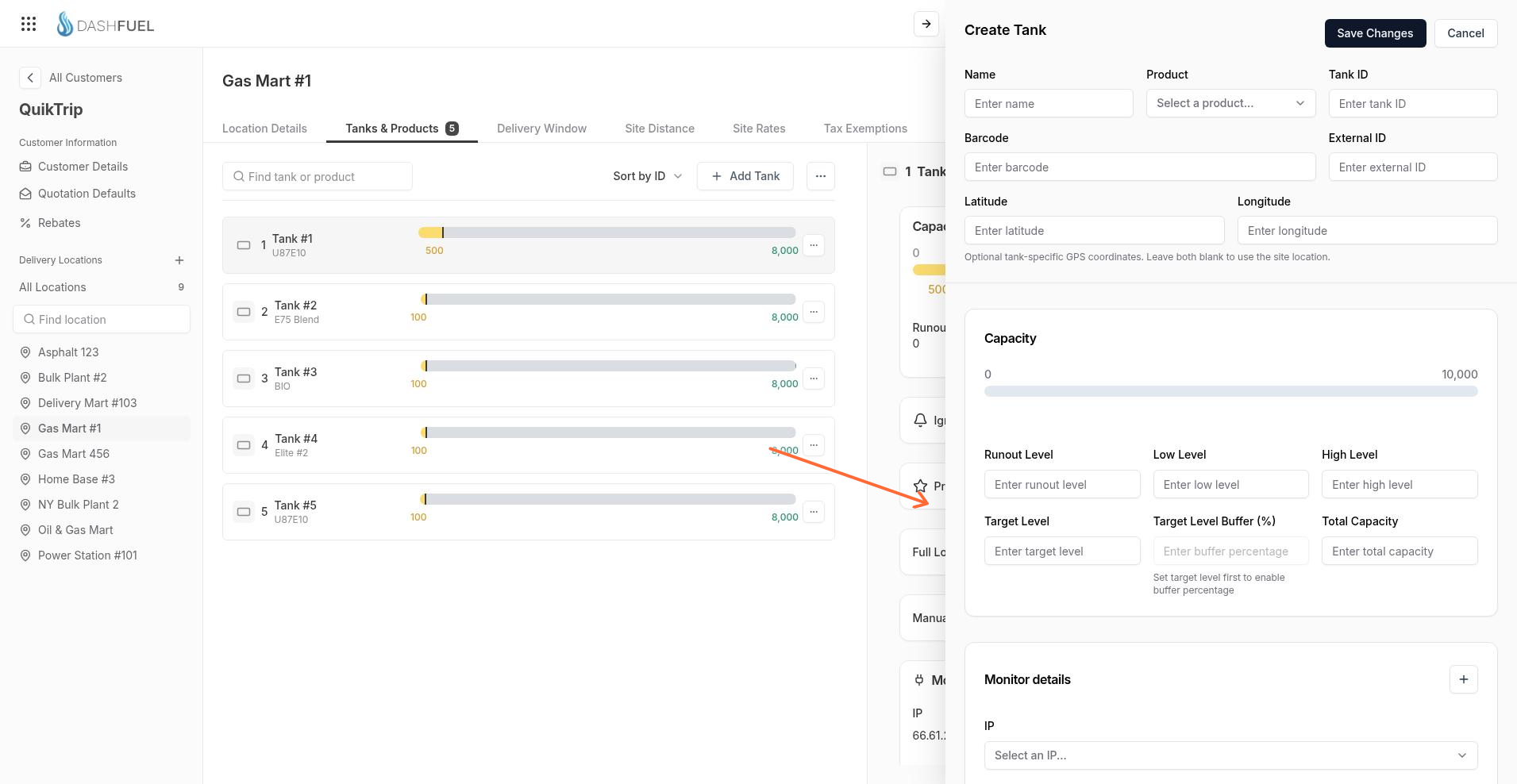Click Total Capacity field
The width and height of the screenshot is (1517, 784).
(1400, 551)
